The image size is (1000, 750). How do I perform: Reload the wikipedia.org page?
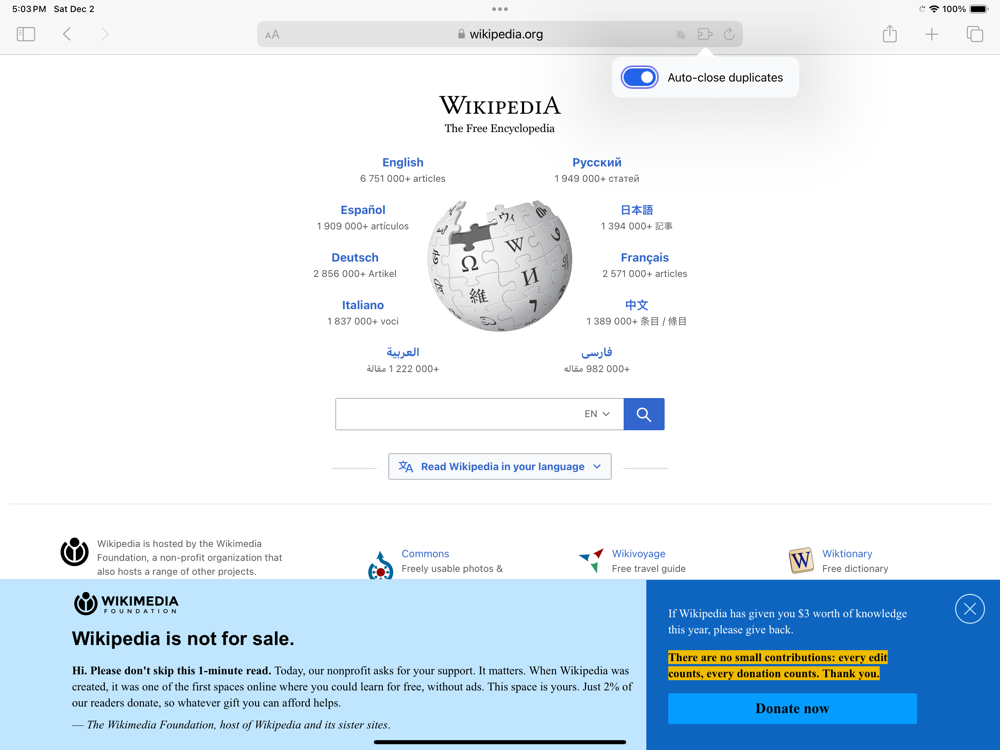pos(729,34)
